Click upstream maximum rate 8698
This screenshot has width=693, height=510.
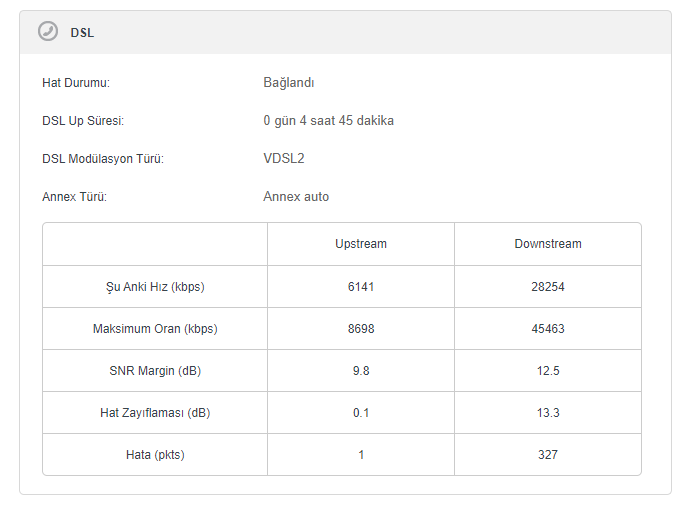[361, 329]
